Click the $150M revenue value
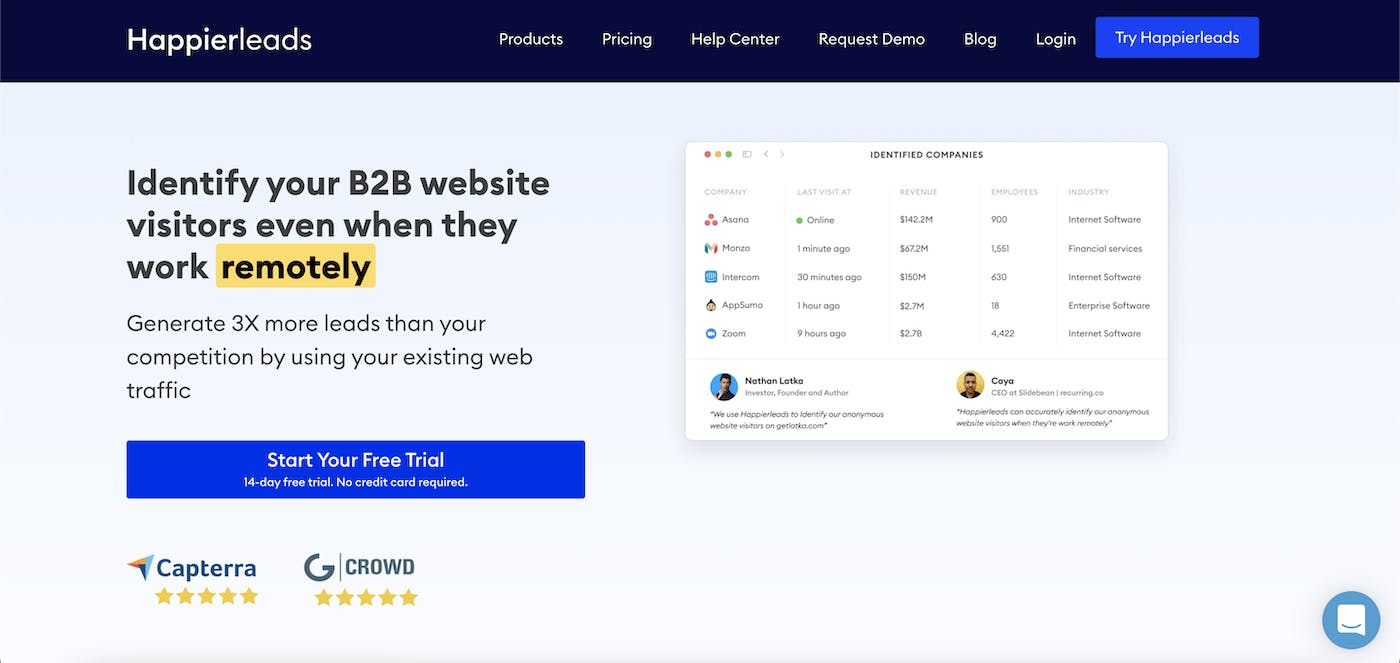The width and height of the screenshot is (1400, 663). tap(913, 277)
